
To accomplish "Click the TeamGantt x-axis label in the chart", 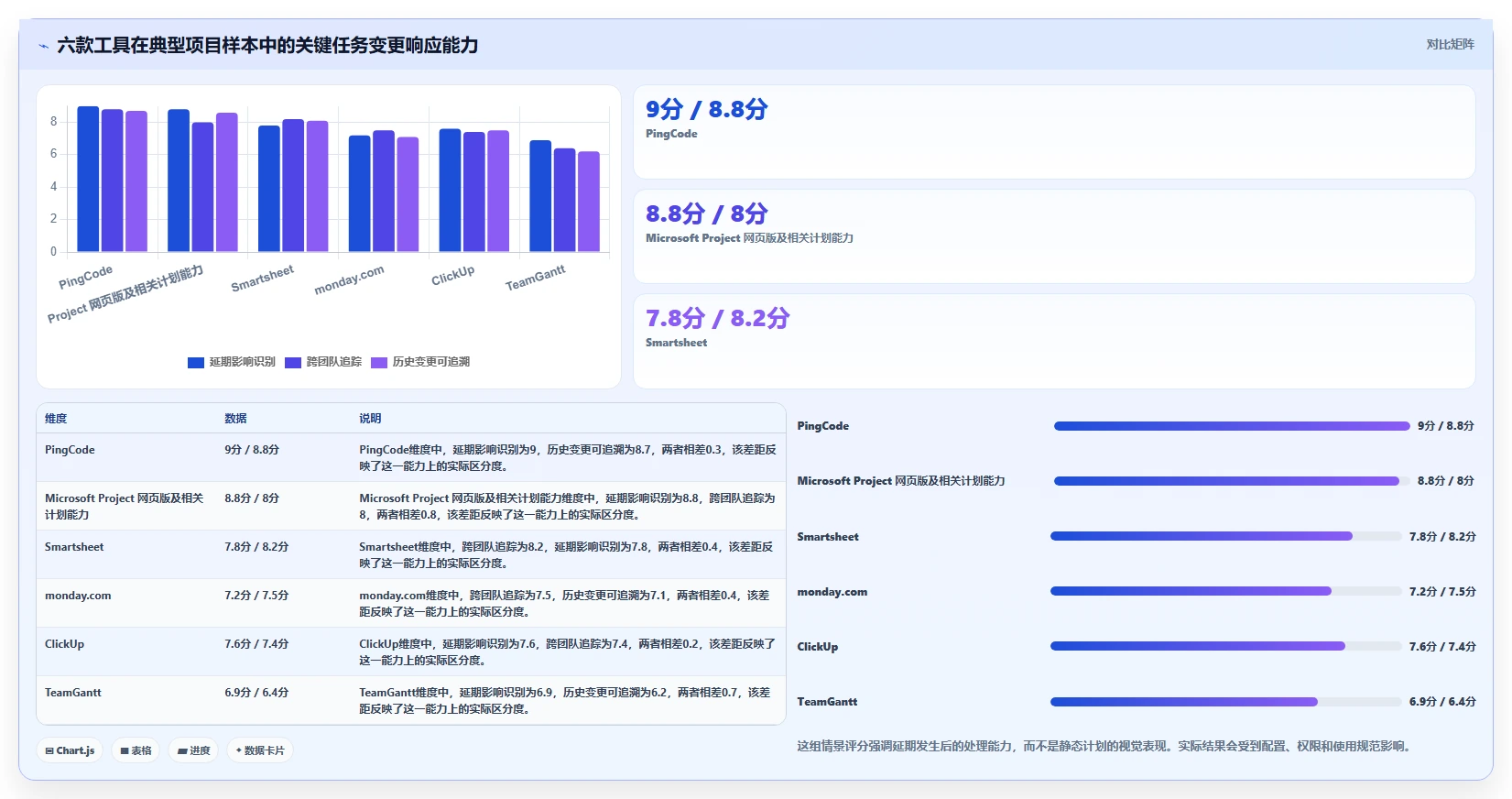I will (536, 278).
